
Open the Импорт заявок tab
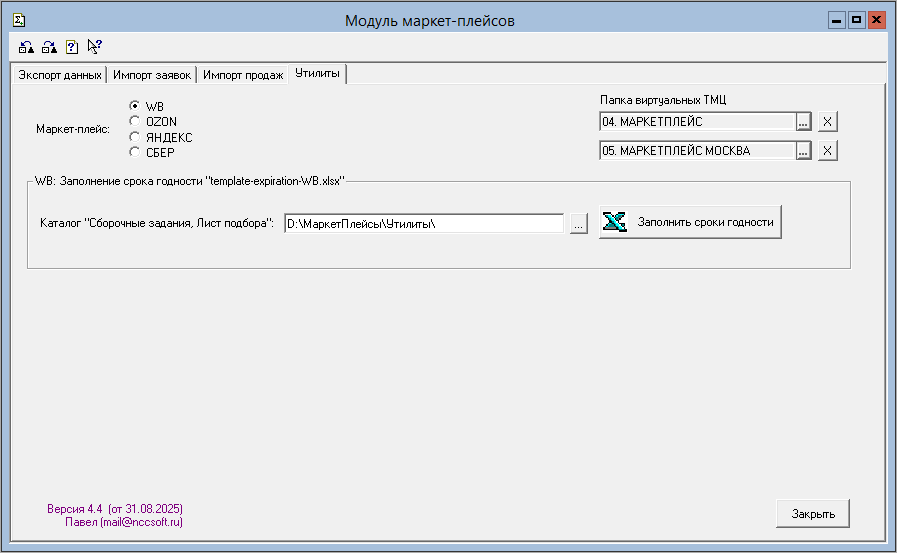pos(152,75)
